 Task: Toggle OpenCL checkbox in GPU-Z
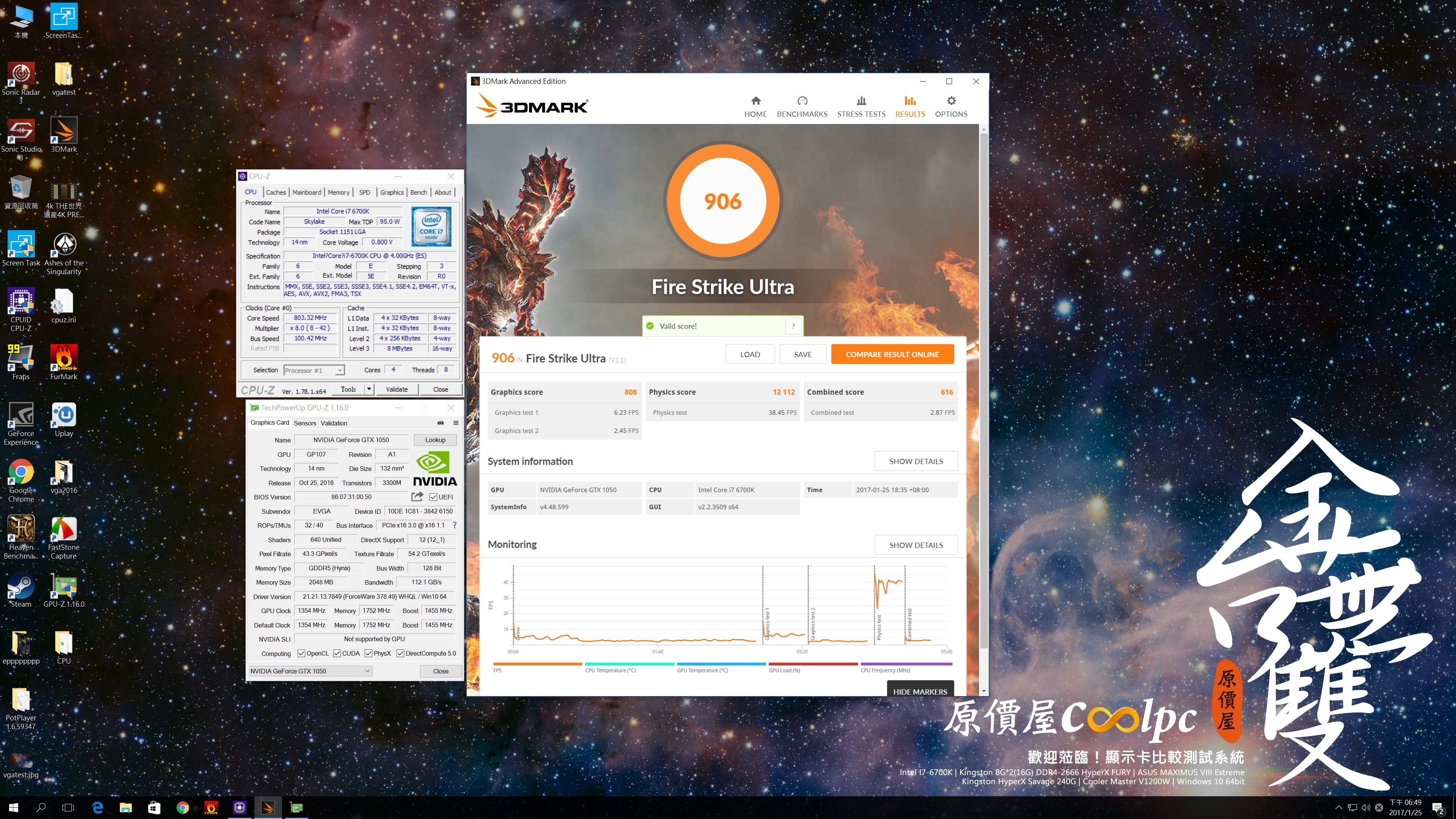pyautogui.click(x=301, y=653)
